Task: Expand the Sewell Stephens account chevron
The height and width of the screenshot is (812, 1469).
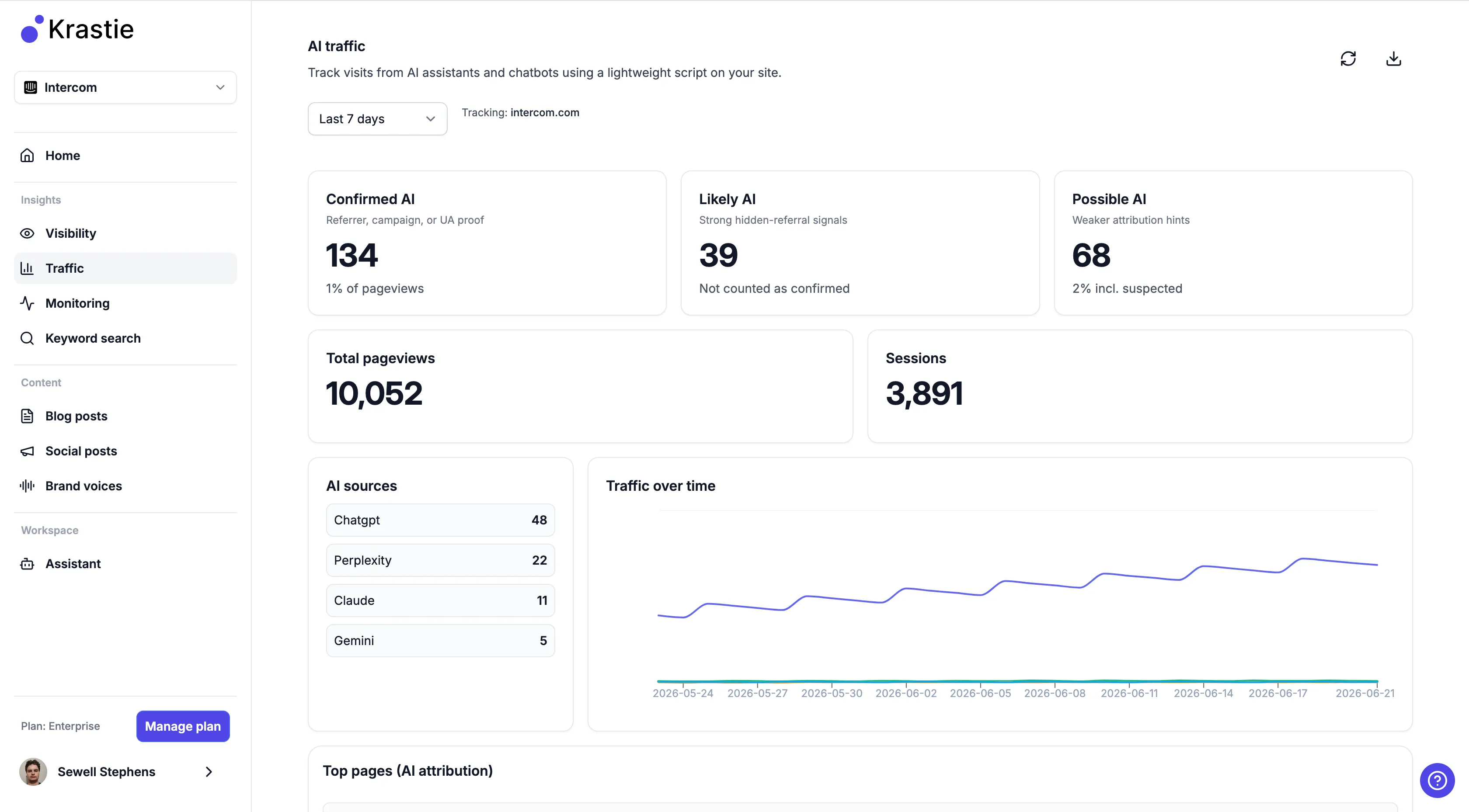Action: [209, 771]
